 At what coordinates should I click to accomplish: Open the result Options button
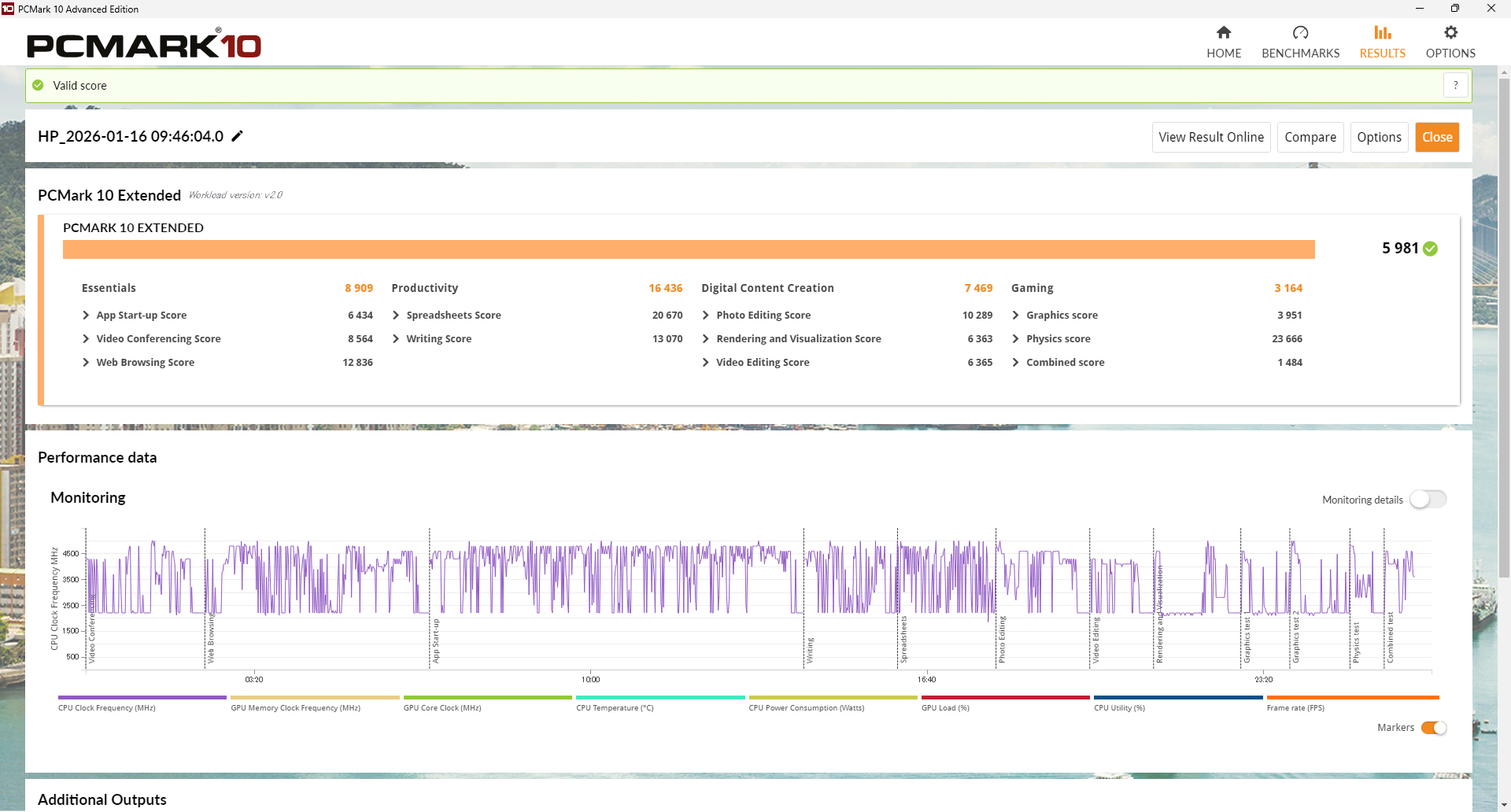(1379, 137)
